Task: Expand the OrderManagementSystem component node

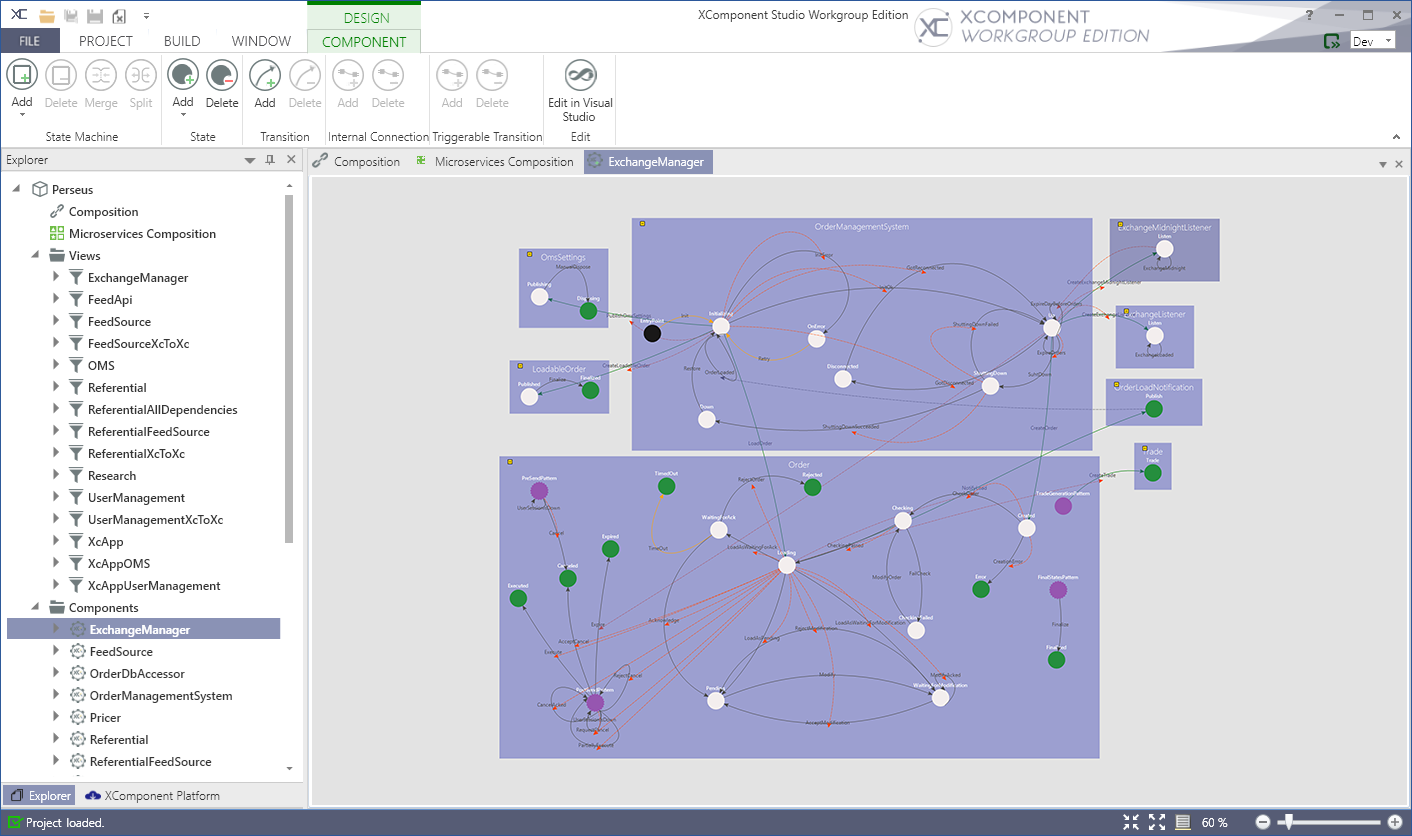Action: tap(56, 696)
